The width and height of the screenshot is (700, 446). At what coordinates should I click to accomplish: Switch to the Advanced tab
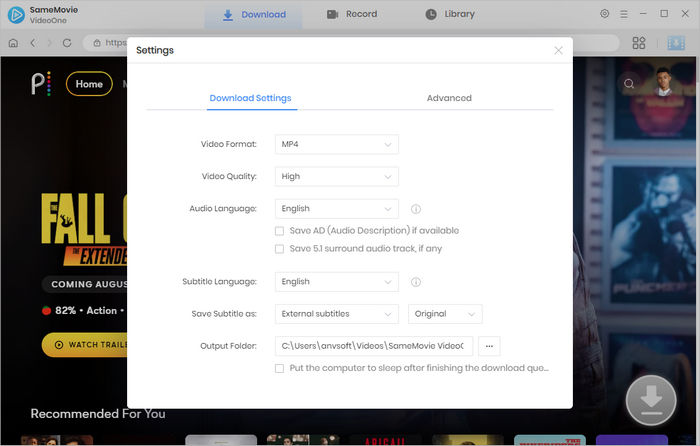pyautogui.click(x=449, y=98)
